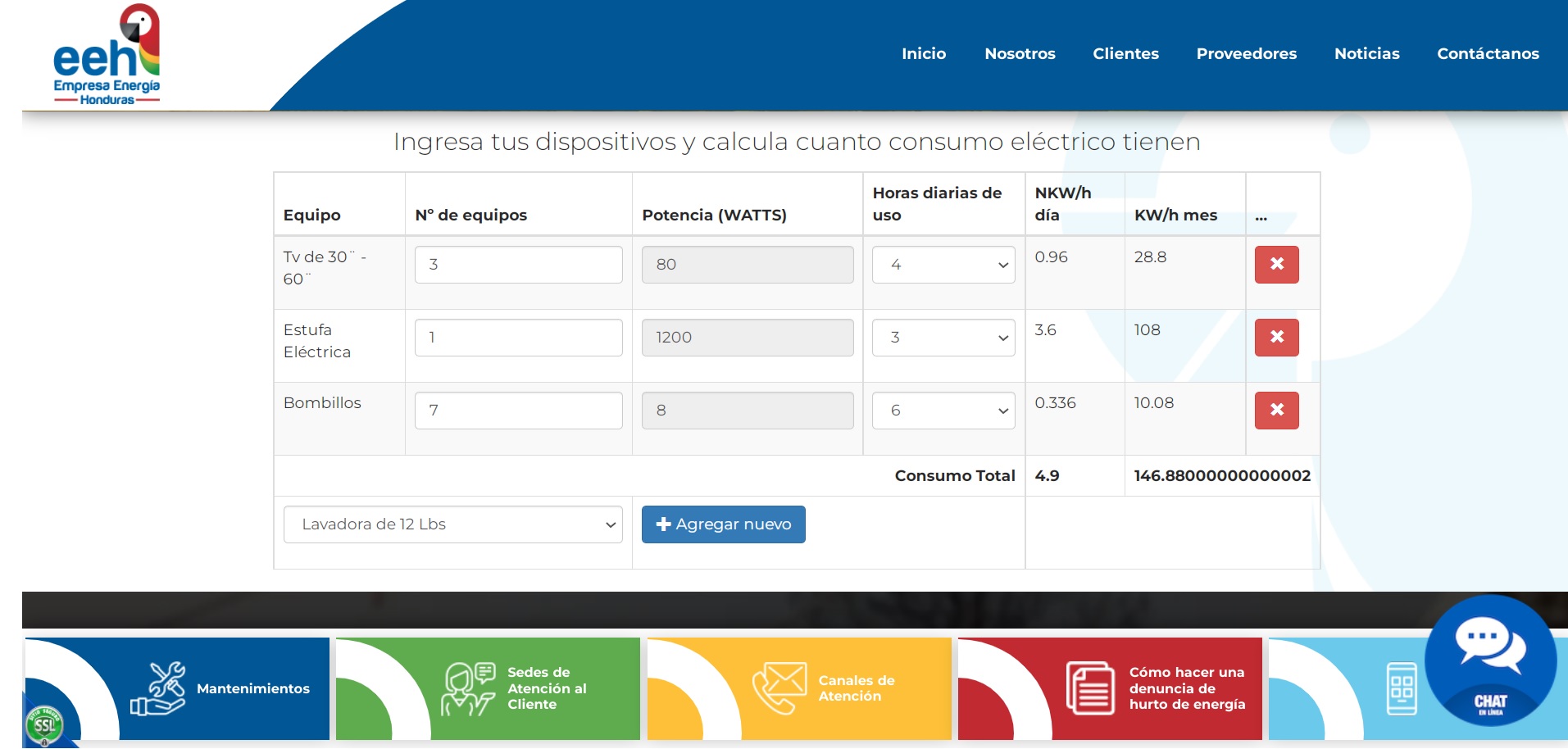Click number of equipos field for Estufa
Viewport: 1568px width, 749px height.
pos(518,338)
